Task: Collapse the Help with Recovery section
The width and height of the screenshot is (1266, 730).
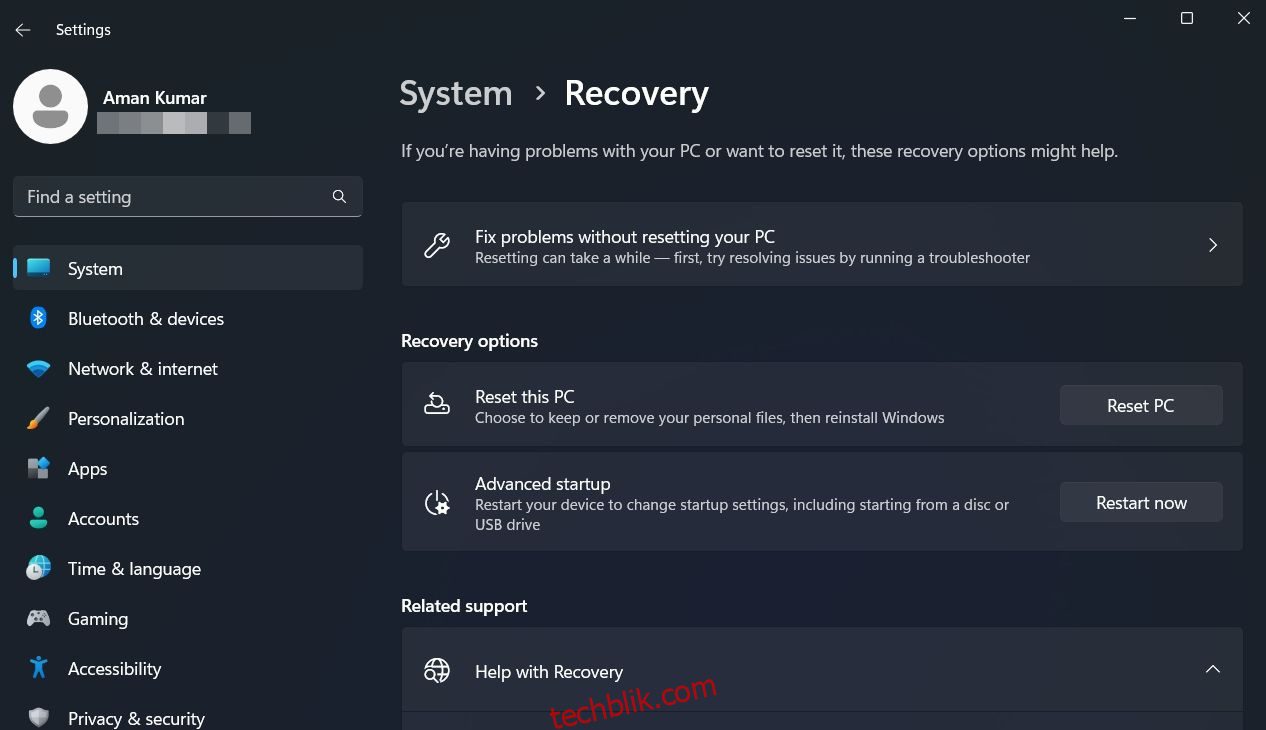Action: (1212, 670)
